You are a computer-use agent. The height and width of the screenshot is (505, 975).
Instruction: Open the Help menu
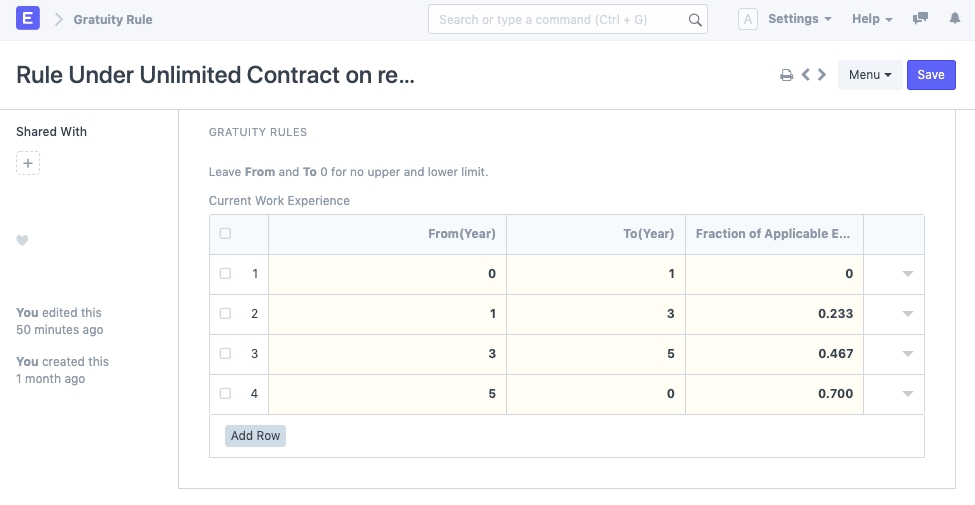(x=871, y=19)
